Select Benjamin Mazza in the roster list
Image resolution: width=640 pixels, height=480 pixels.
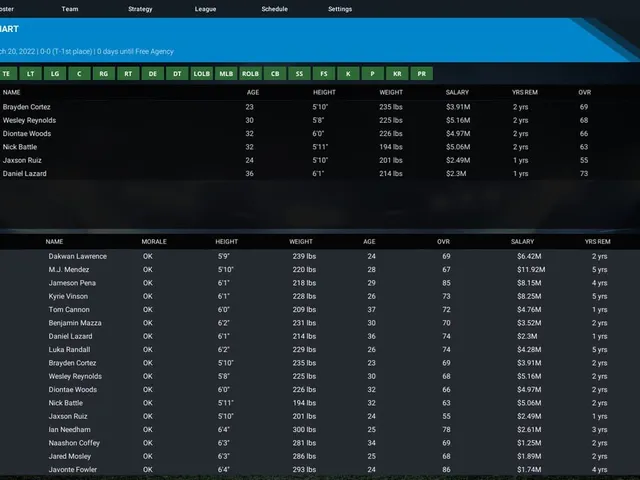75,323
